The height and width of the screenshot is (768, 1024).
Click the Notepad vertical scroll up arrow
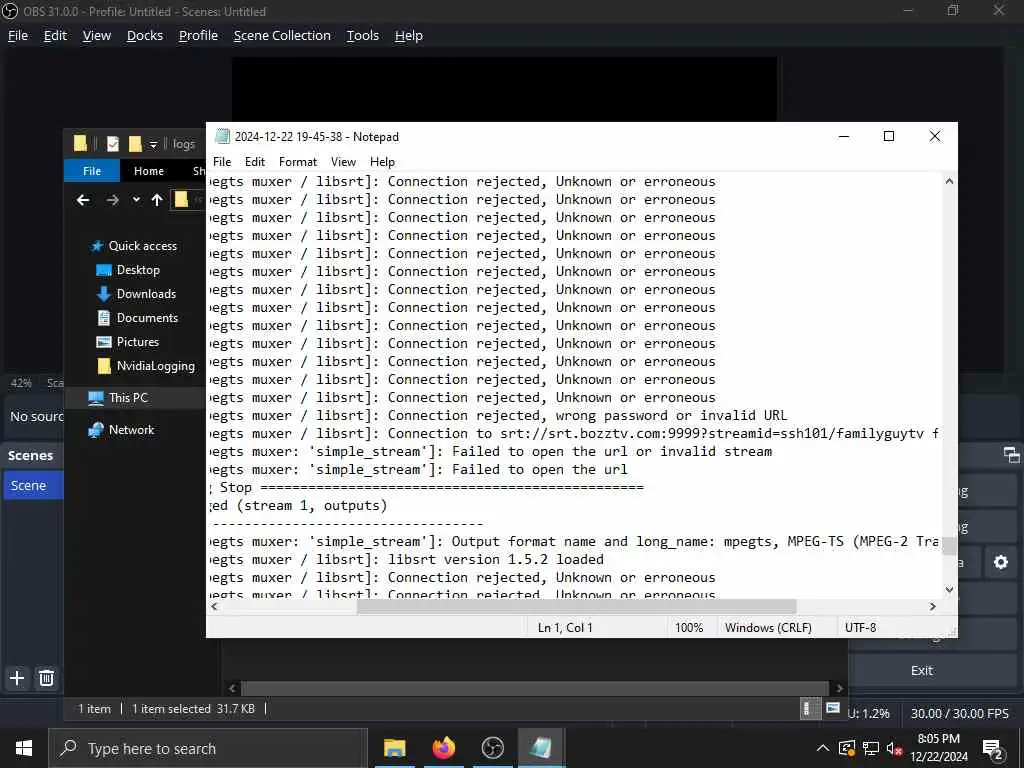pyautogui.click(x=950, y=182)
